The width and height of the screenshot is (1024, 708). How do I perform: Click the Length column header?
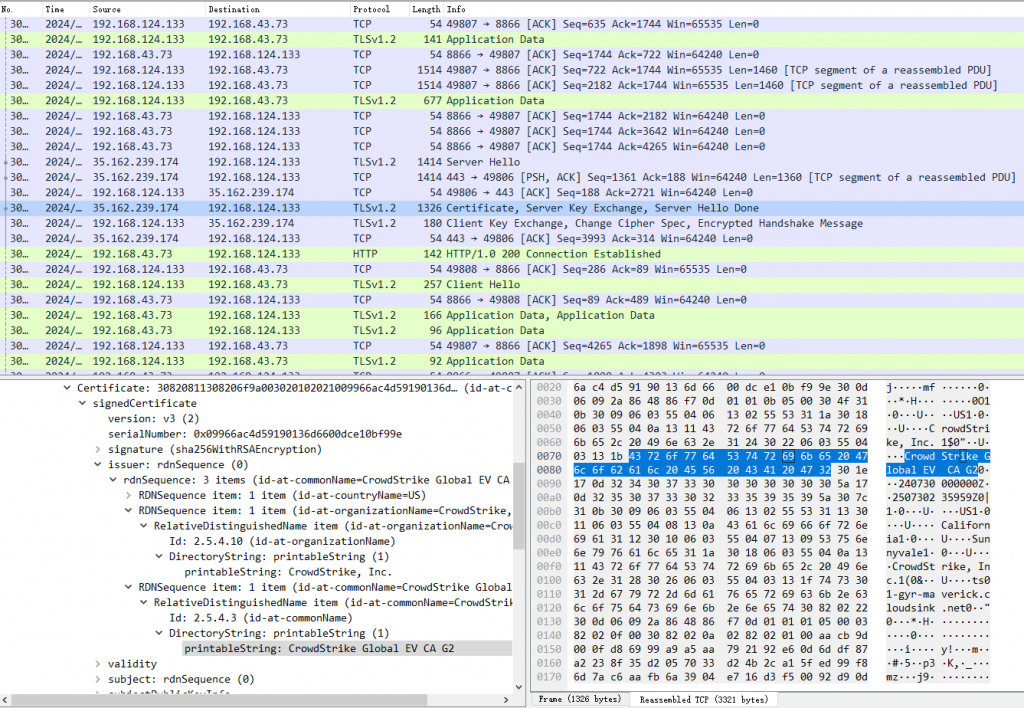(x=426, y=9)
